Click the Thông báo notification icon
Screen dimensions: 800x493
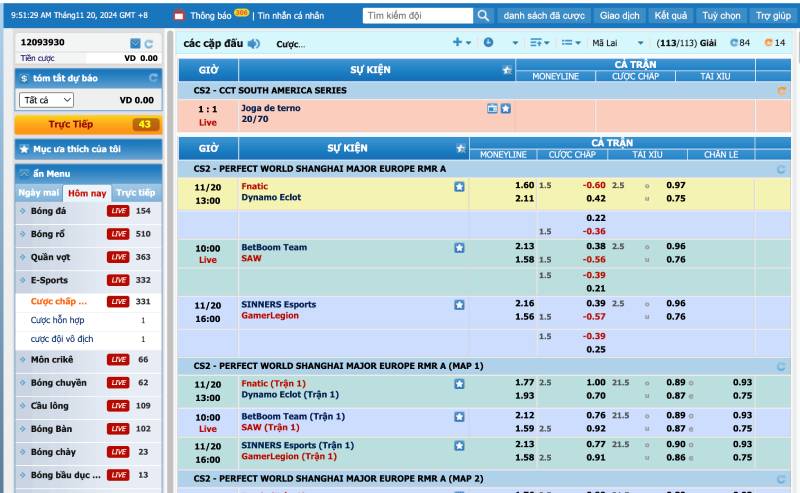[179, 16]
